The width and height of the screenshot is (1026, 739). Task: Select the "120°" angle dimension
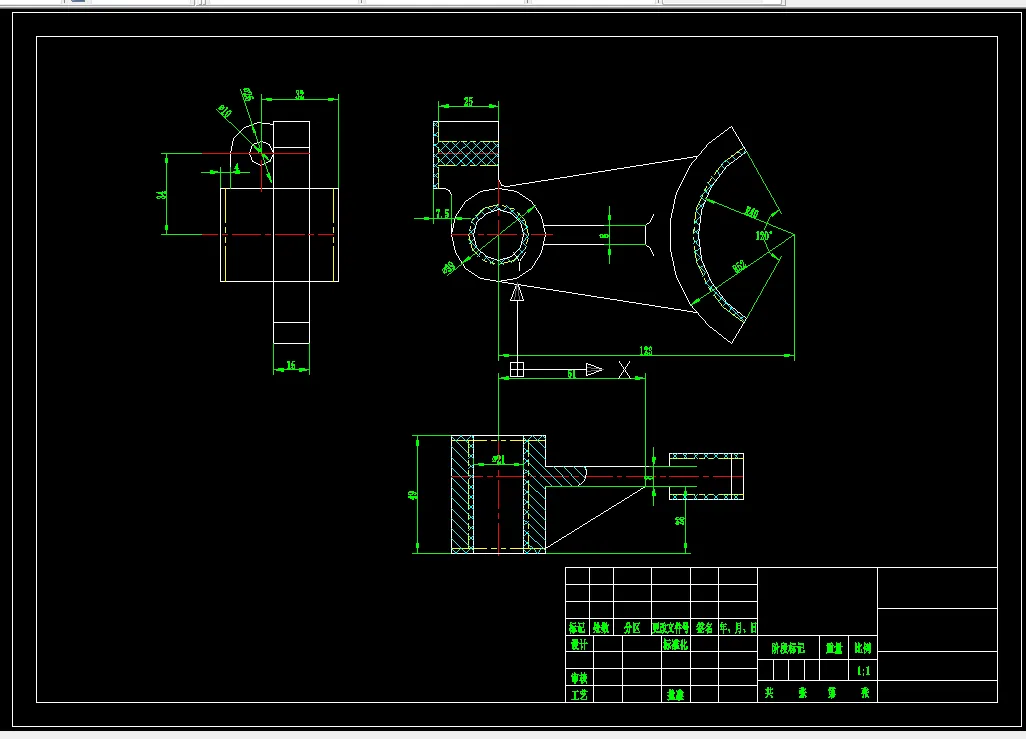pos(764,236)
